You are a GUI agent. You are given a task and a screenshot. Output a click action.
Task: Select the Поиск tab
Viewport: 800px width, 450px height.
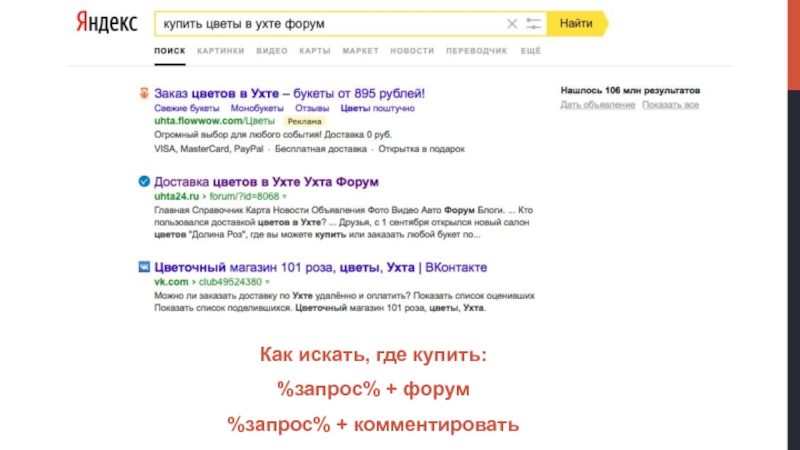click(170, 51)
